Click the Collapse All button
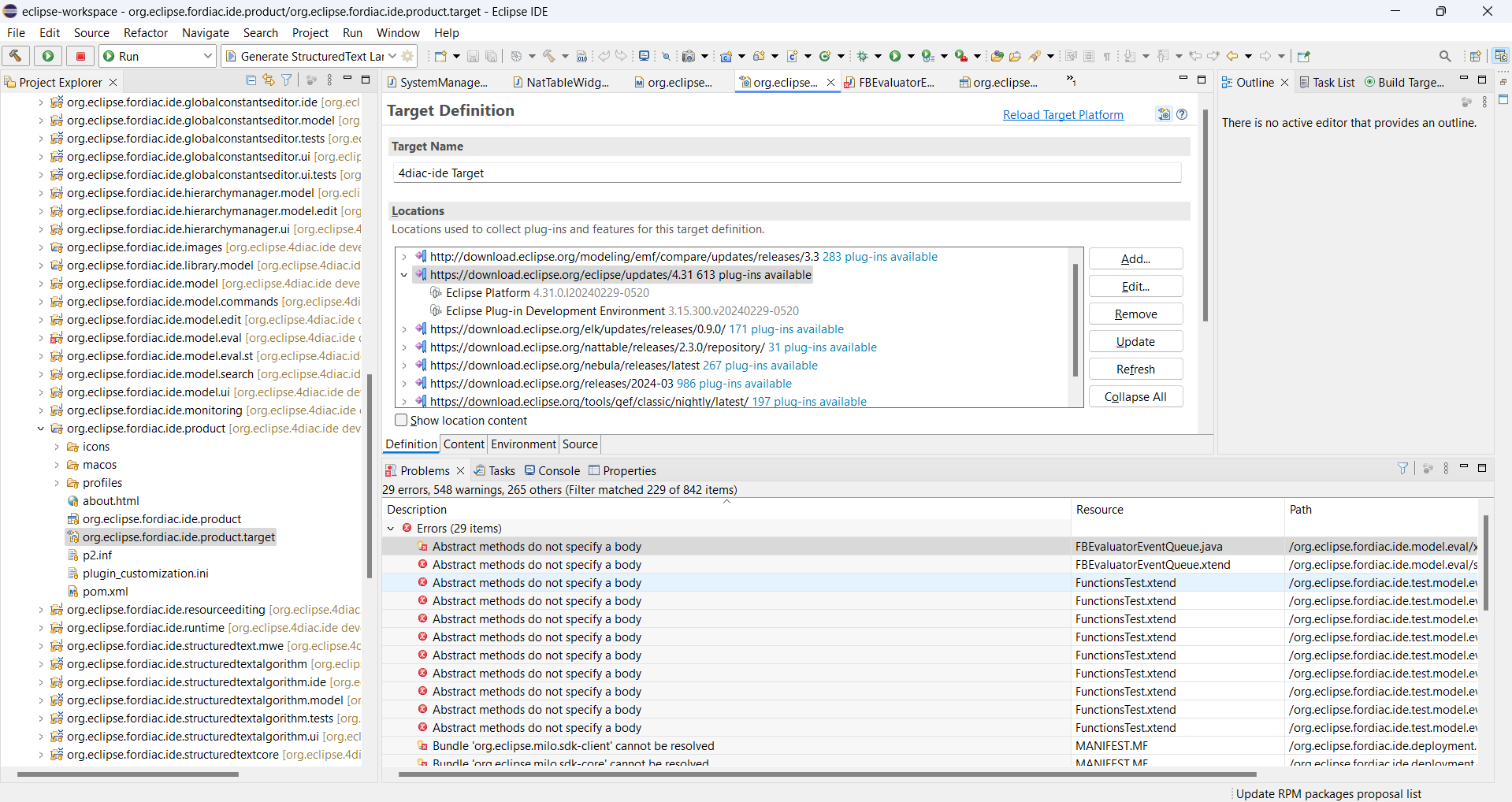This screenshot has width=1512, height=802. 1135,396
